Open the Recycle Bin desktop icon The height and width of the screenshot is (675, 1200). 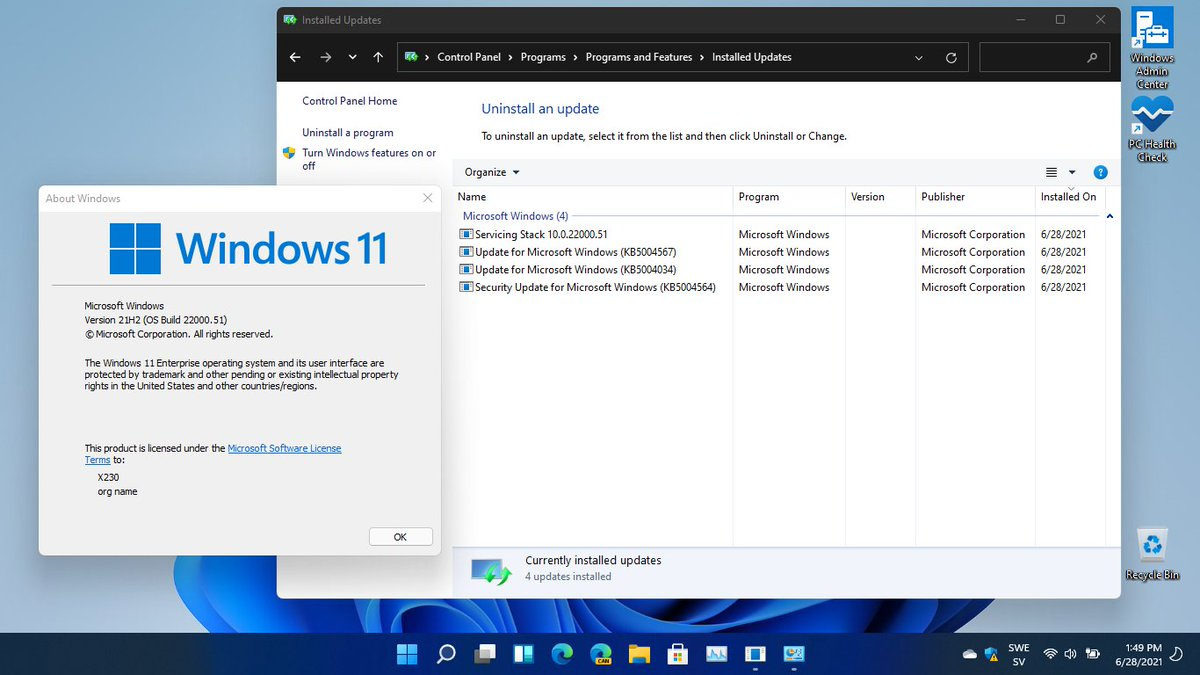[x=1153, y=554]
